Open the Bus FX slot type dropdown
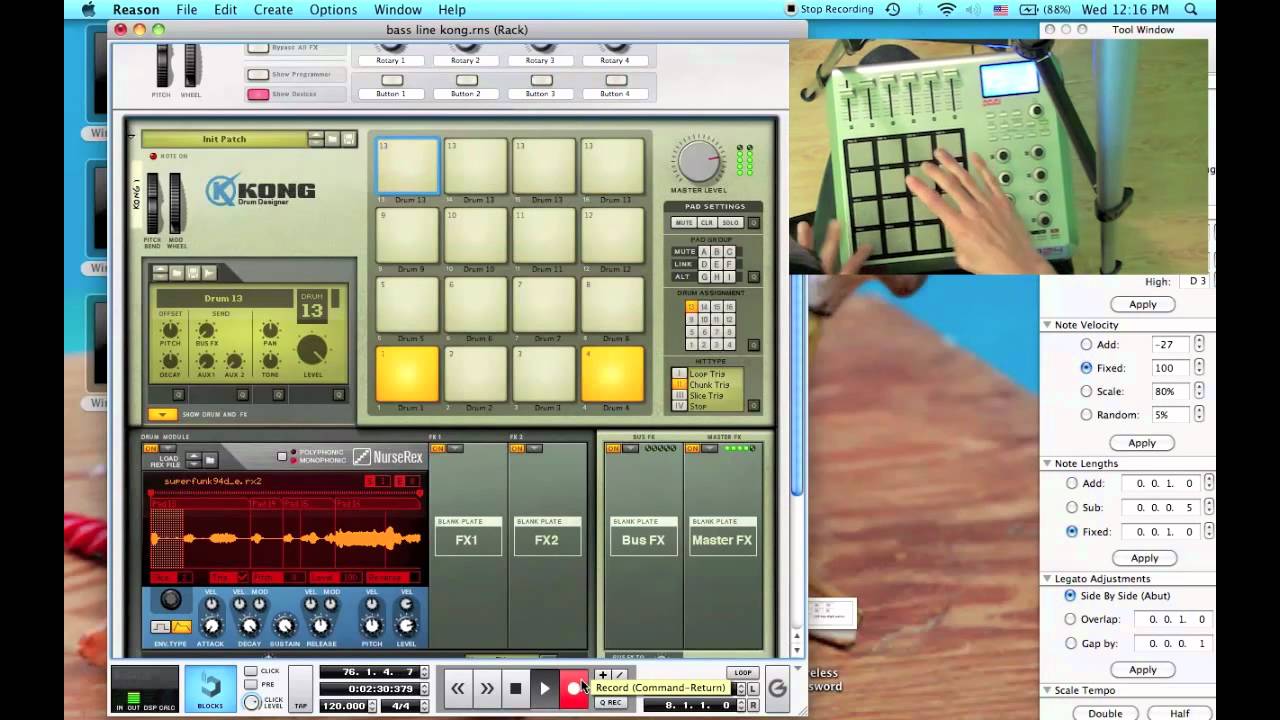This screenshot has height=720, width=1280. (630, 449)
